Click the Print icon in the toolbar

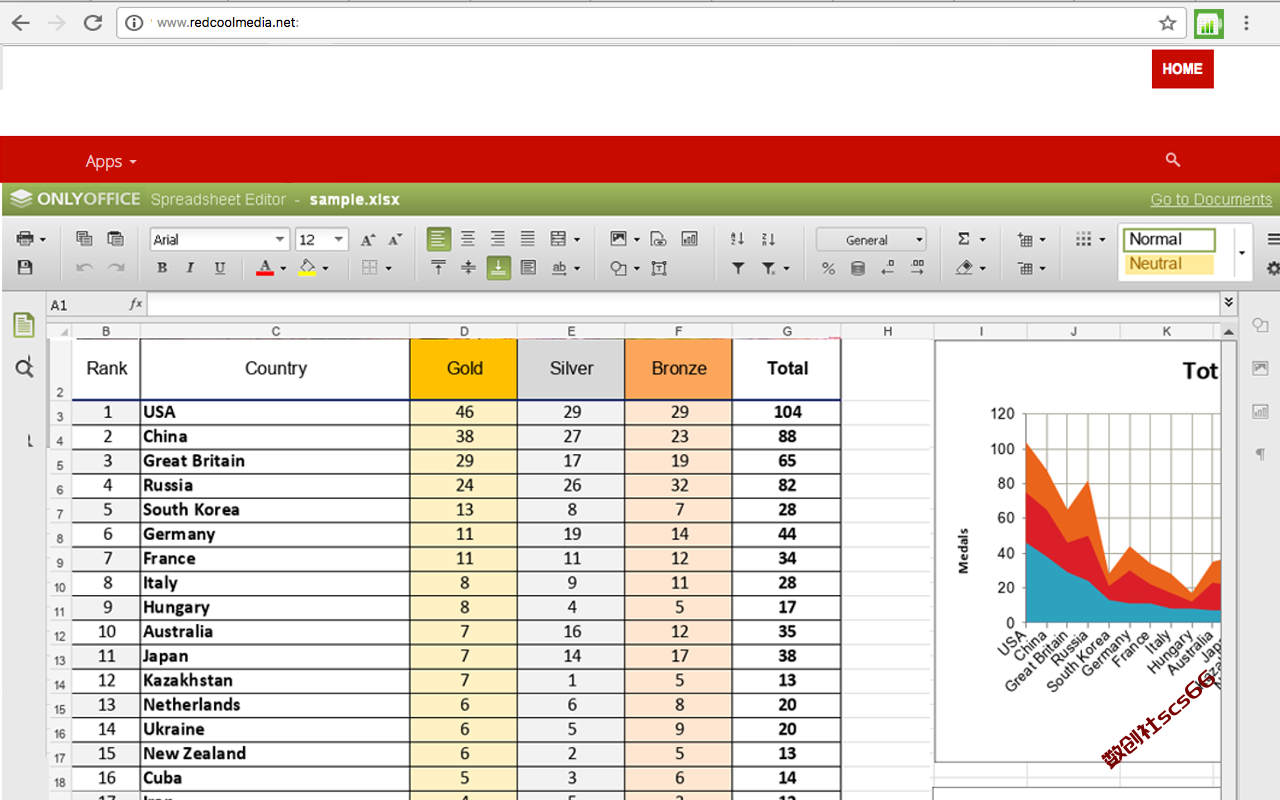(26, 239)
